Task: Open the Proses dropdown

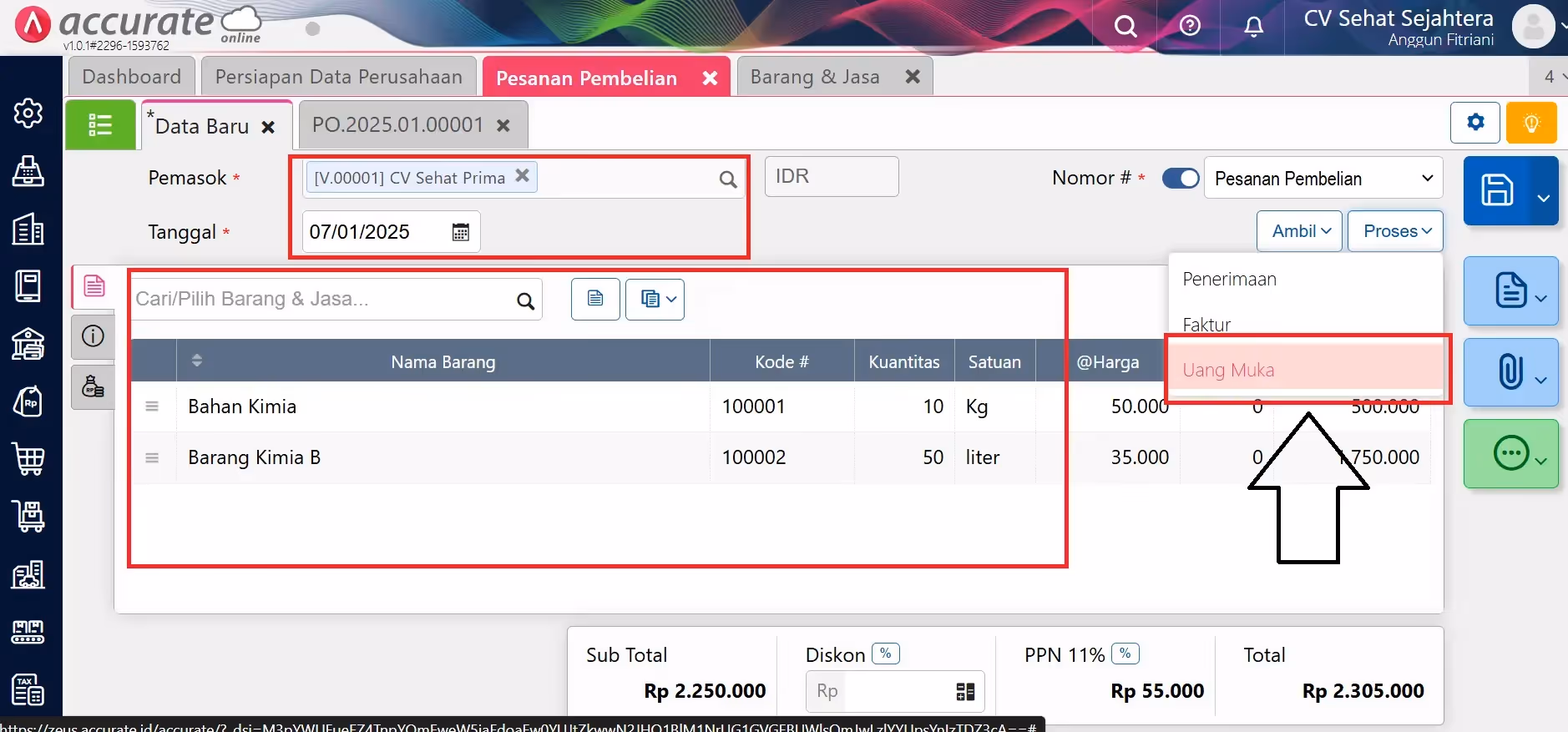Action: [x=1397, y=231]
